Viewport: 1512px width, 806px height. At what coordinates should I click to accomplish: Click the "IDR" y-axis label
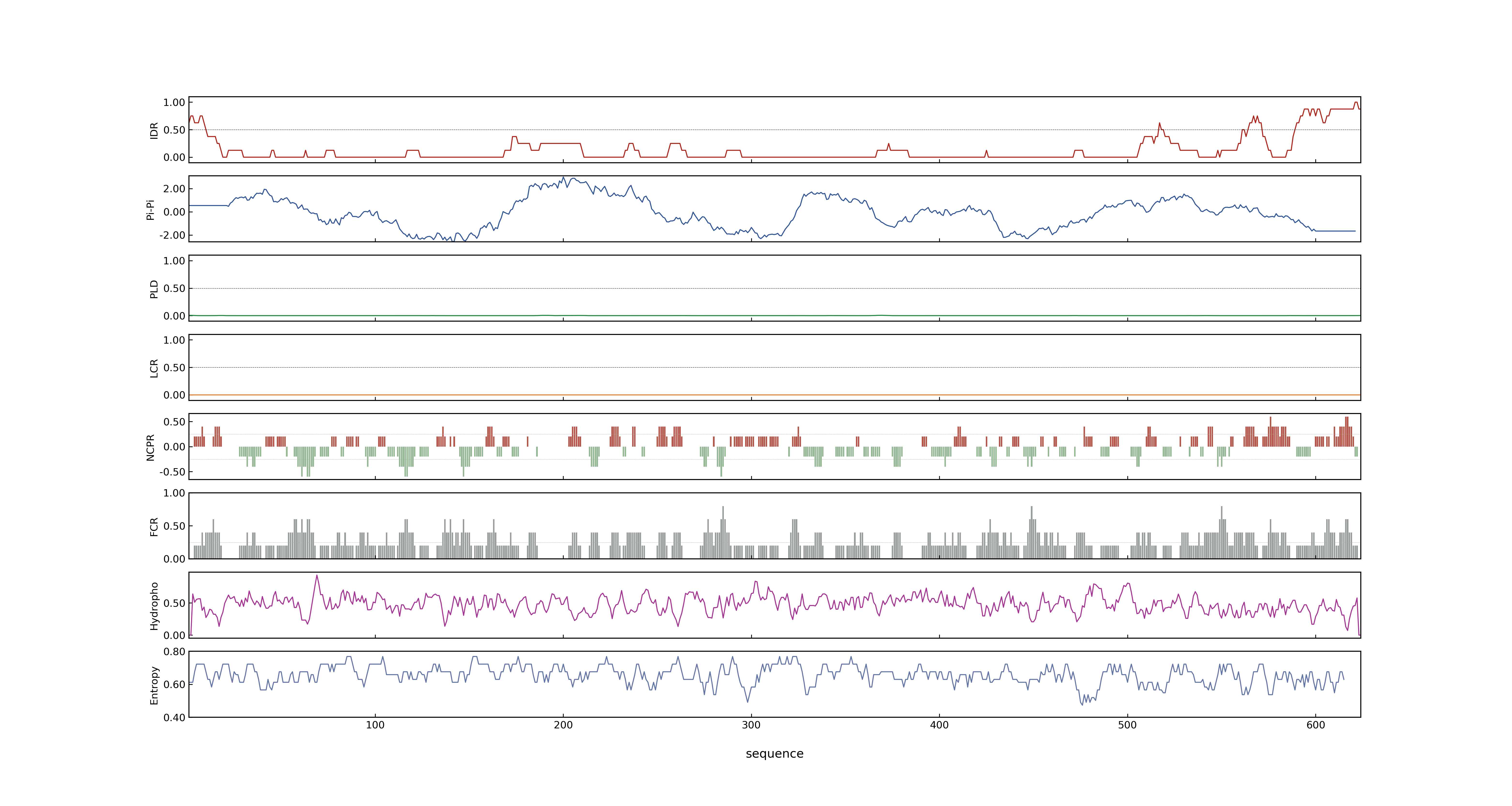pyautogui.click(x=154, y=130)
